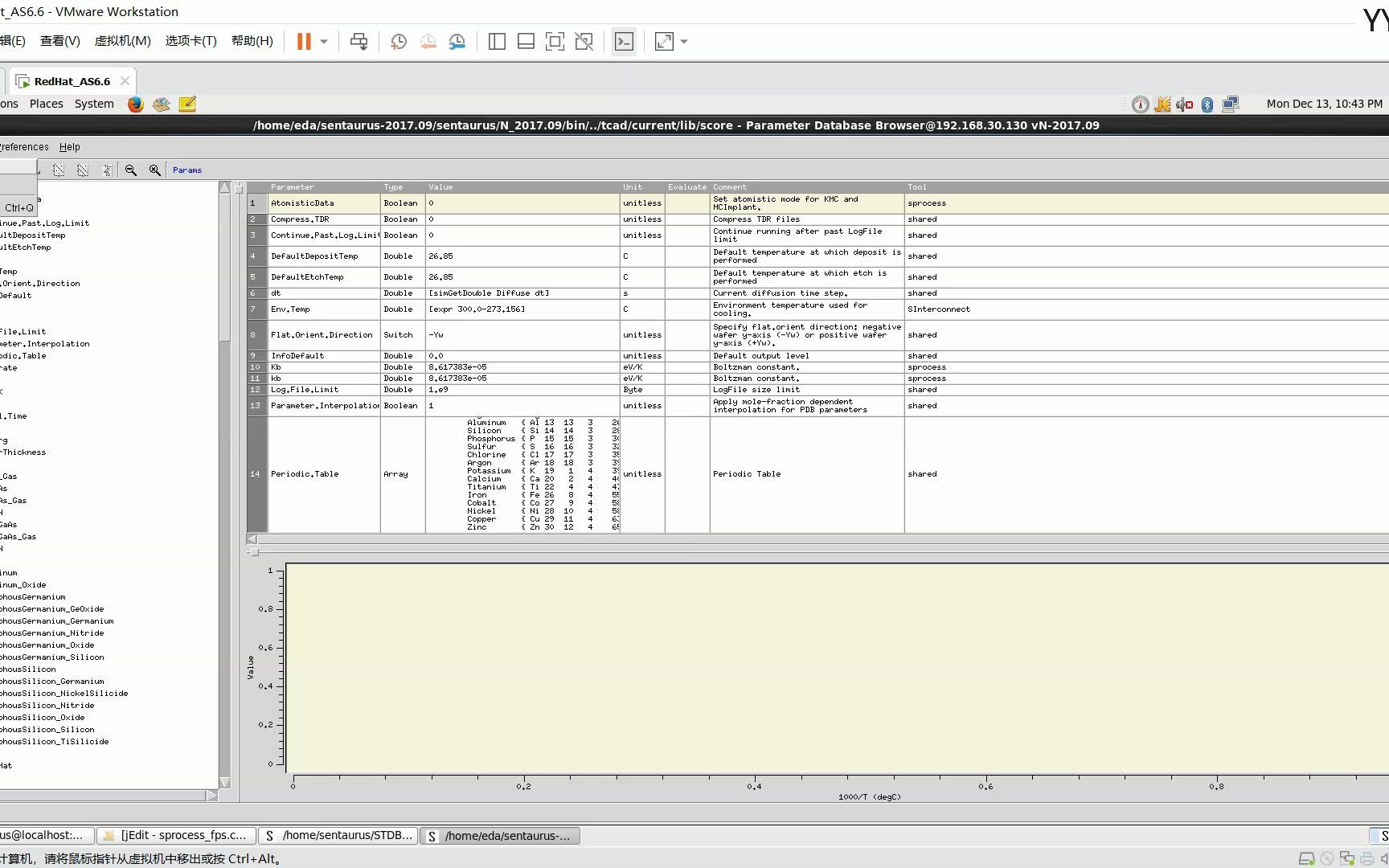Click the date and time clock

[1324, 104]
